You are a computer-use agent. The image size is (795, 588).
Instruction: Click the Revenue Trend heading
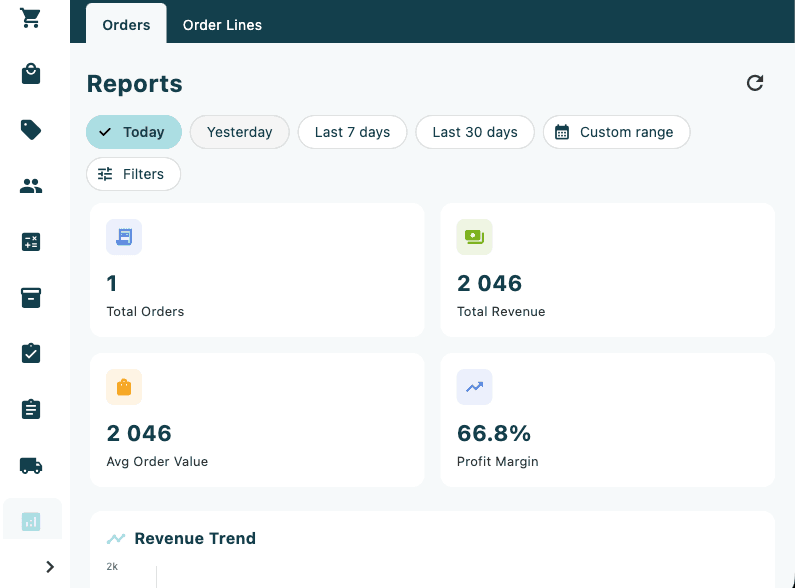pos(195,538)
